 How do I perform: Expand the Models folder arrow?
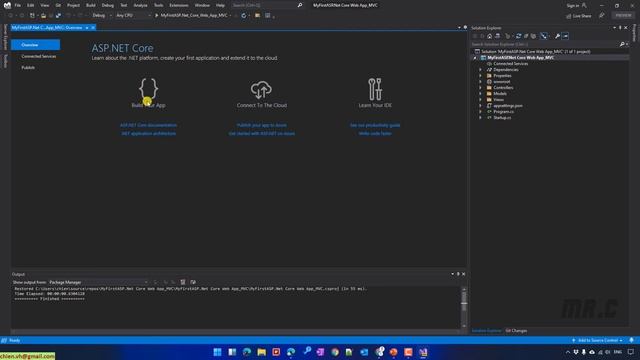coord(480,93)
